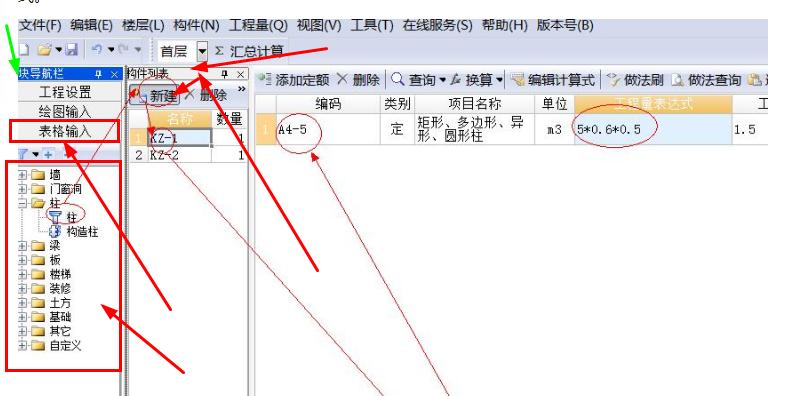The width and height of the screenshot is (788, 396).
Task: Click the filter funnel icon above the tree
Action: [24, 154]
